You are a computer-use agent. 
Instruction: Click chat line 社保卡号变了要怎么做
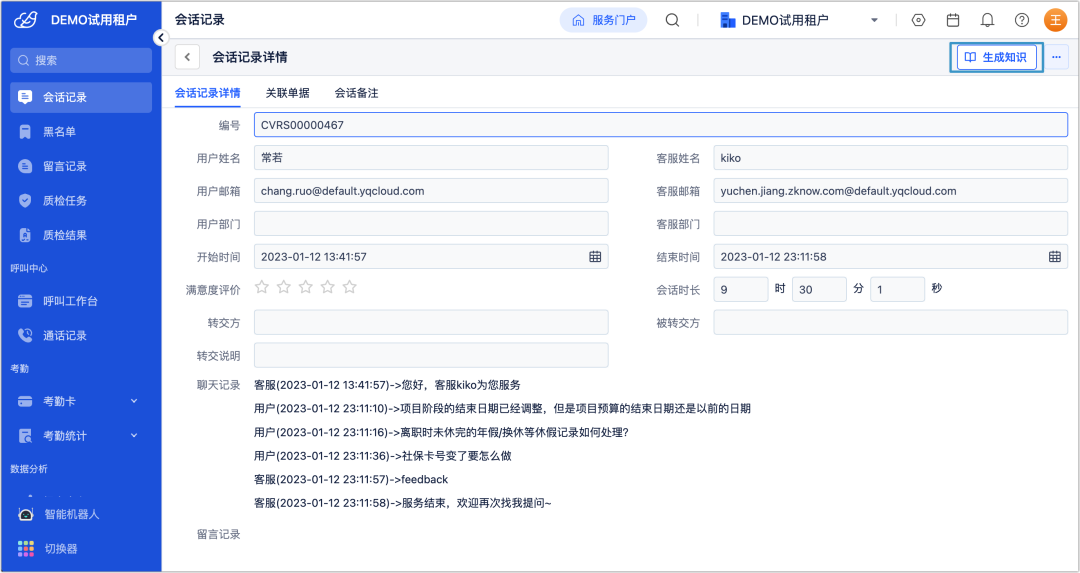[382, 456]
